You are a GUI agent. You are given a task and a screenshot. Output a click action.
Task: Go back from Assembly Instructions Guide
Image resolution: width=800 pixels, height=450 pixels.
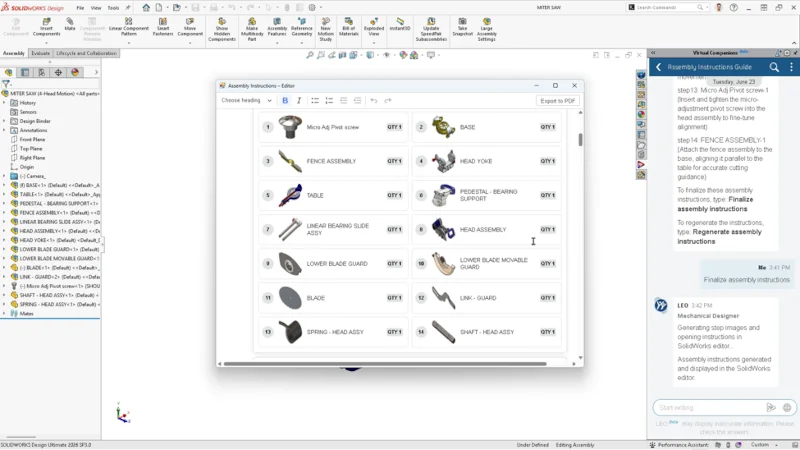click(x=659, y=67)
